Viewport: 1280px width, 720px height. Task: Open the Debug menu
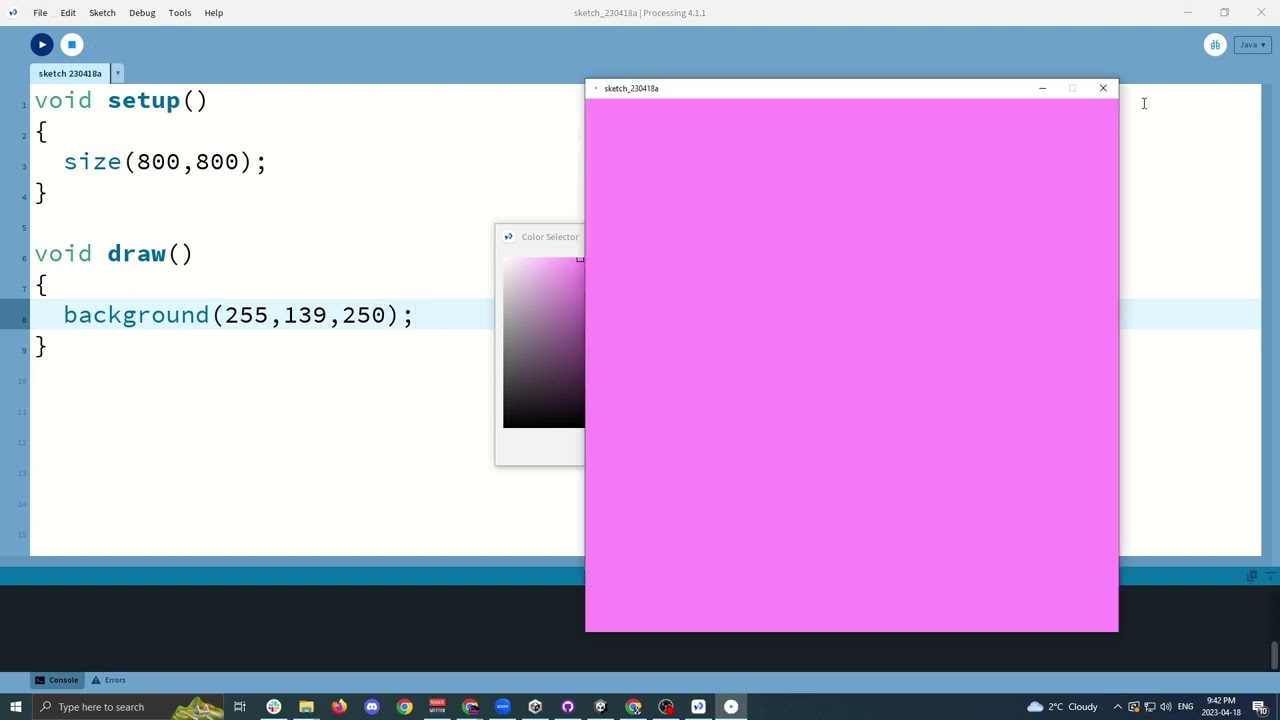pos(142,13)
